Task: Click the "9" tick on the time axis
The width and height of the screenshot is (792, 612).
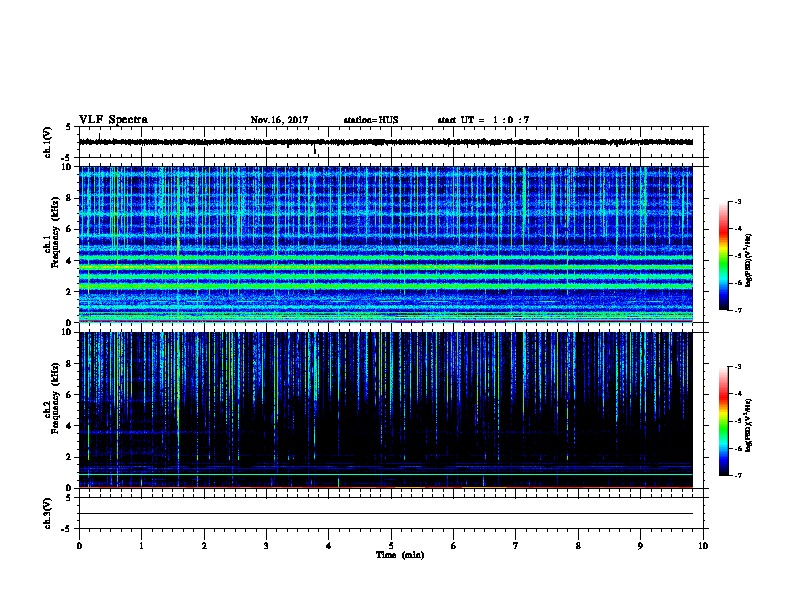Action: coord(640,546)
